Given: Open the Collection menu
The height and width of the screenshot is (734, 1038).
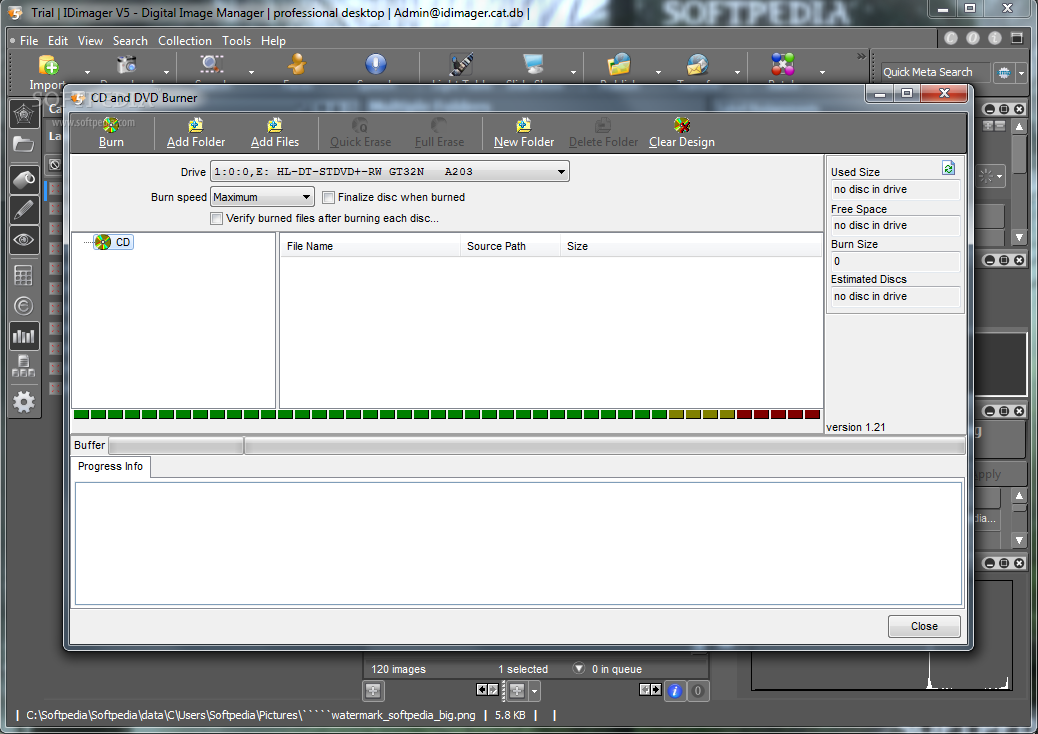Looking at the screenshot, I should (x=185, y=41).
